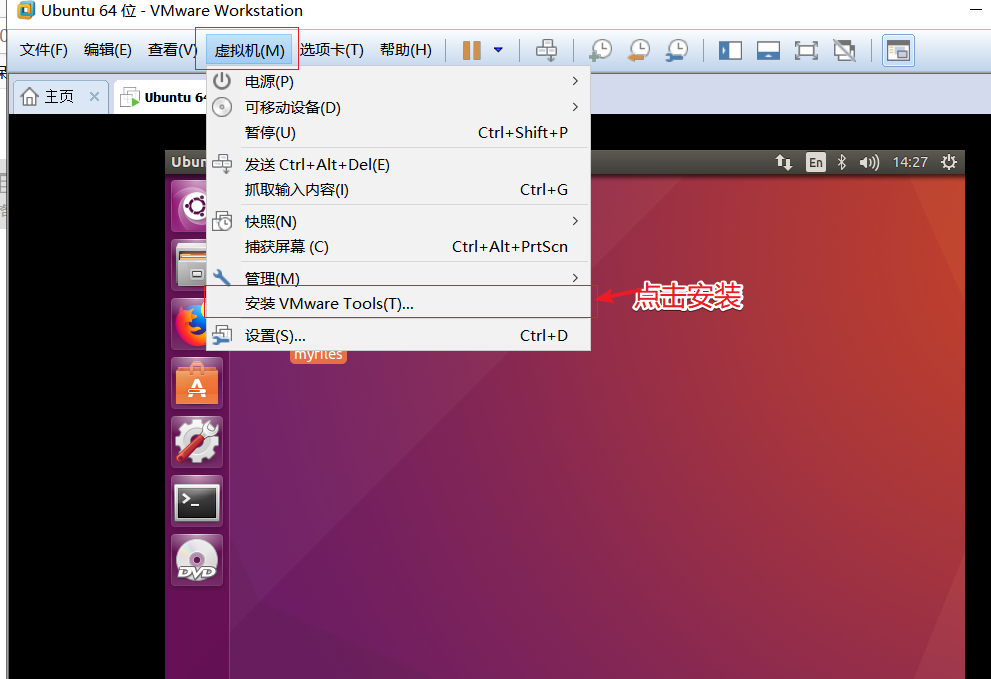The width and height of the screenshot is (991, 679).
Task: Expand the 快照(N) submenu
Action: [398, 221]
